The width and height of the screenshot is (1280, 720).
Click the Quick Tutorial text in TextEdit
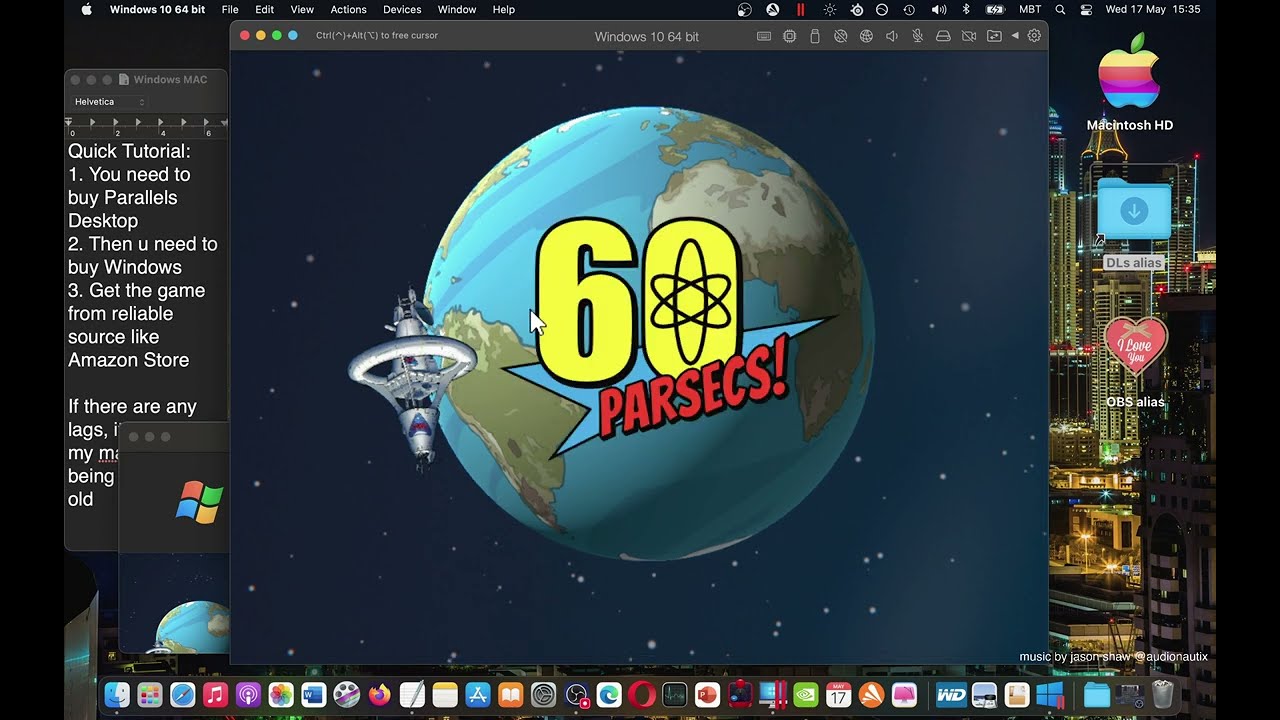point(129,151)
